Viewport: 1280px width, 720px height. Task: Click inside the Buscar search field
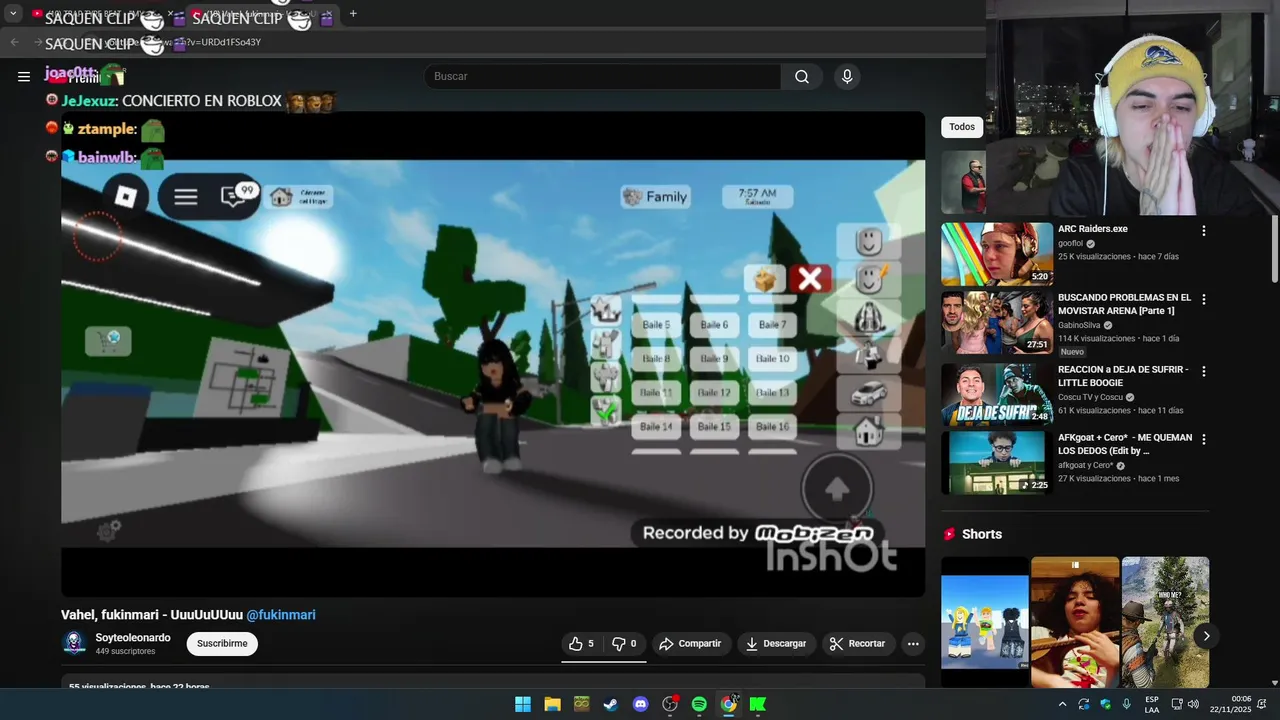click(603, 76)
